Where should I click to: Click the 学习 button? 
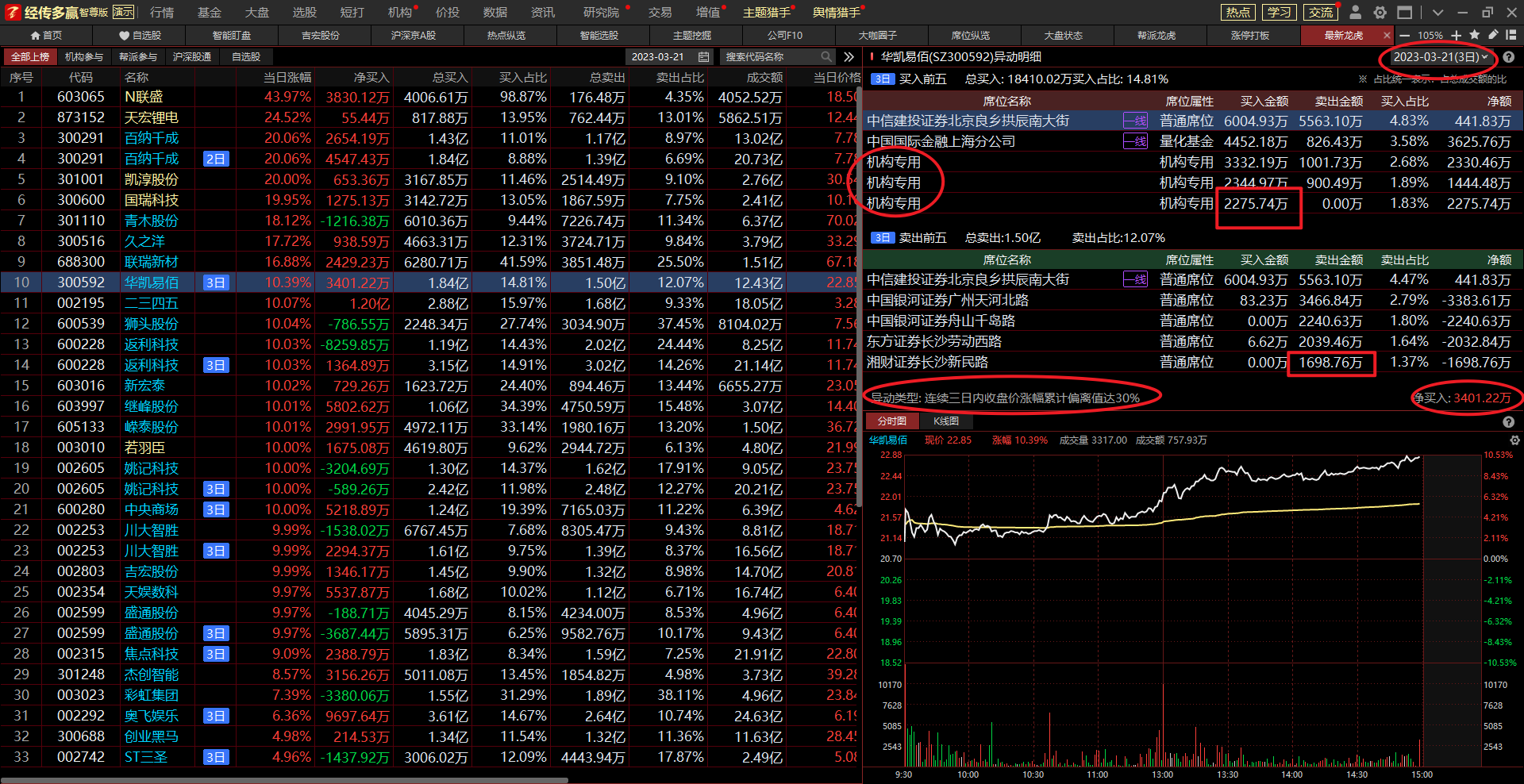[x=1279, y=12]
